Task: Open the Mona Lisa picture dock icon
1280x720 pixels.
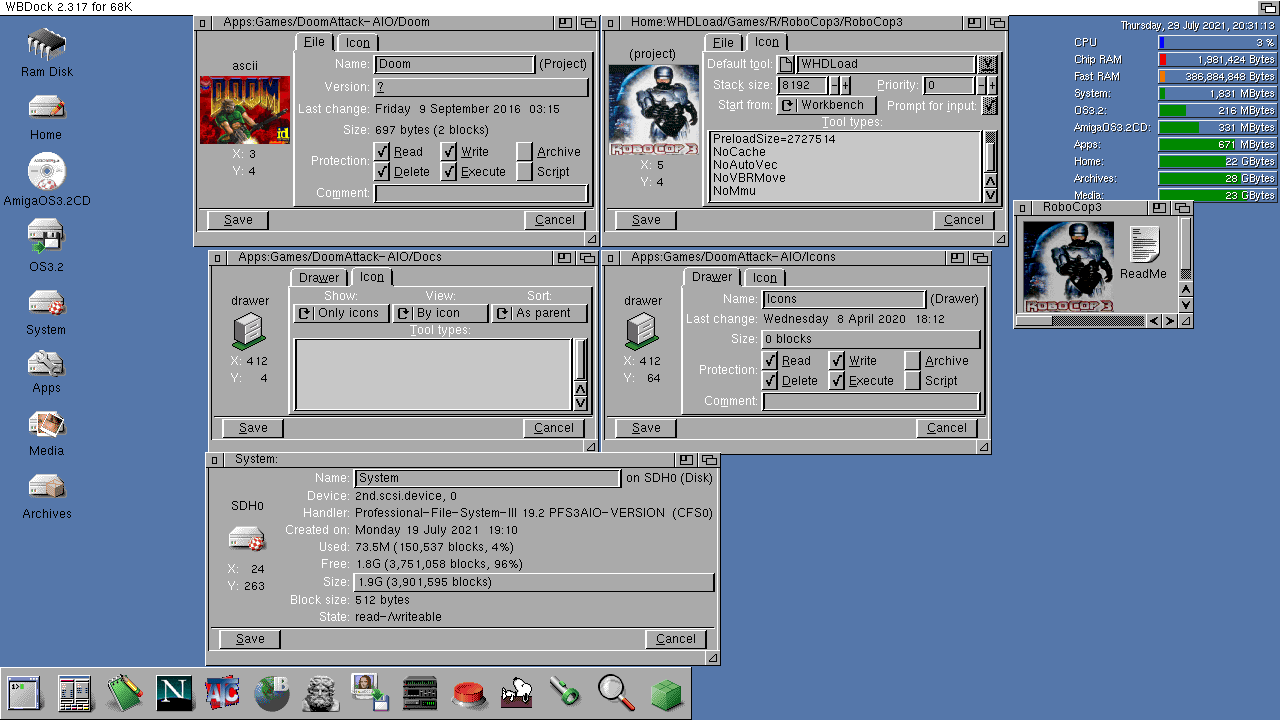Action: coord(369,693)
